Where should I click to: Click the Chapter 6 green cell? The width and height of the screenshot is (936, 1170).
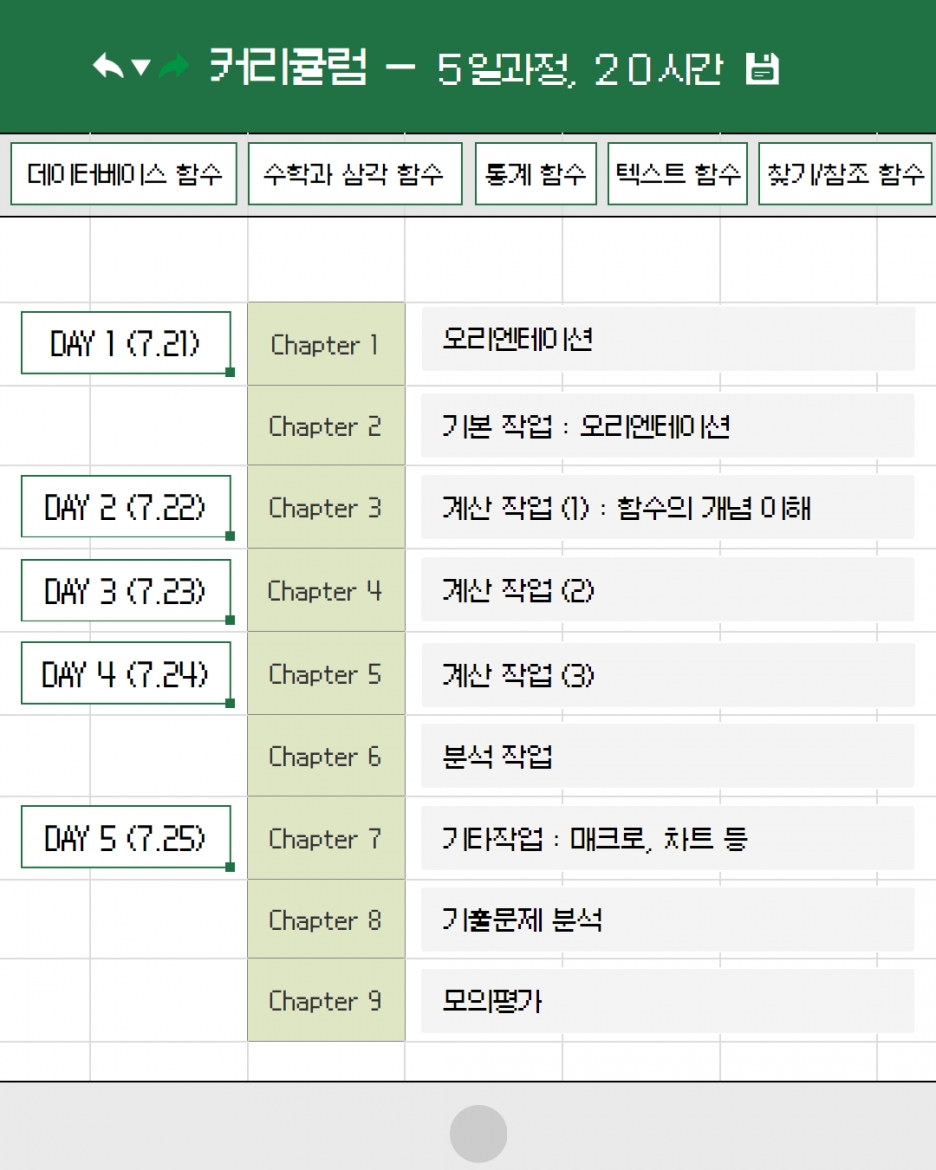click(x=326, y=756)
